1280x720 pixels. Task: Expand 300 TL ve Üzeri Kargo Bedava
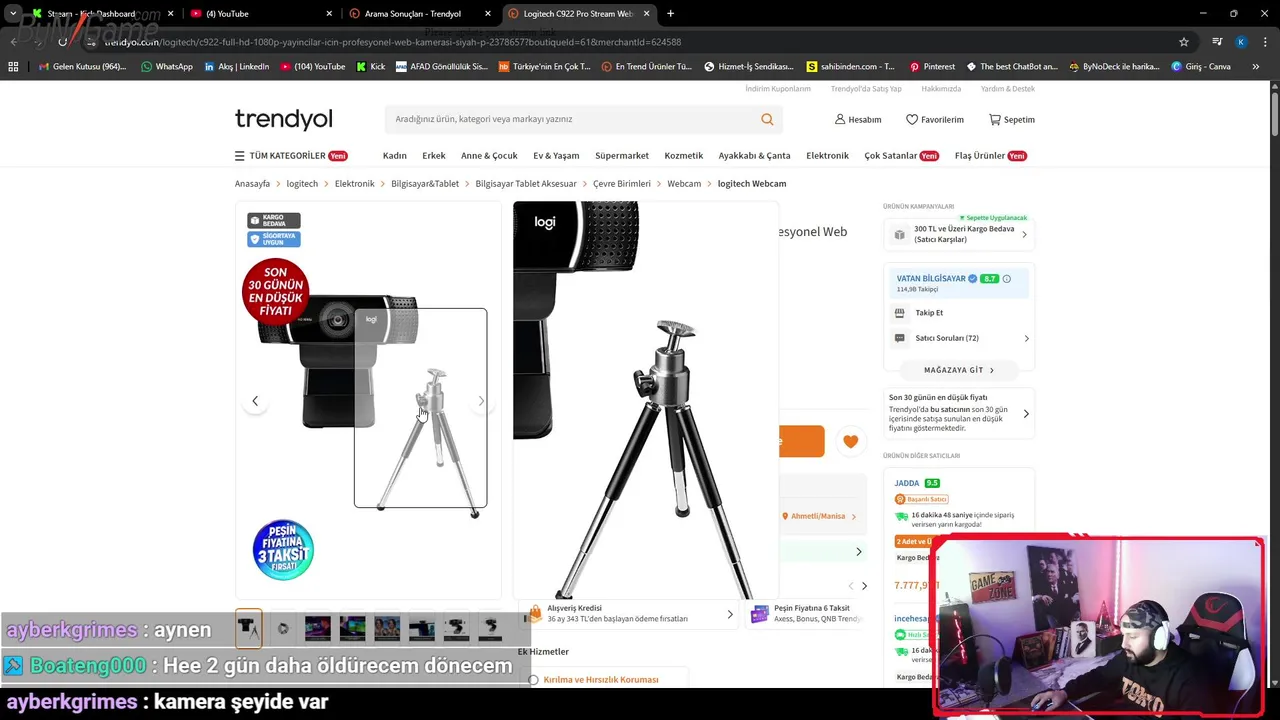tap(958, 234)
